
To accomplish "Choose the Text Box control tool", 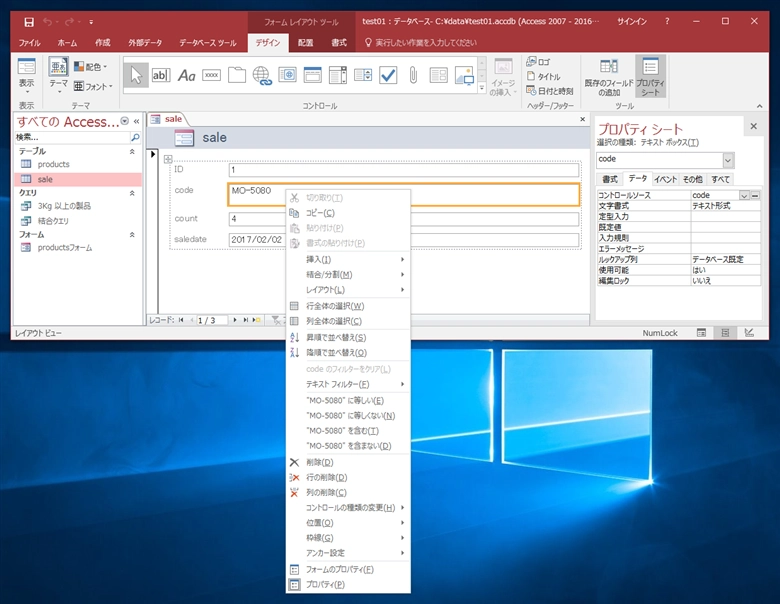I will point(161,76).
